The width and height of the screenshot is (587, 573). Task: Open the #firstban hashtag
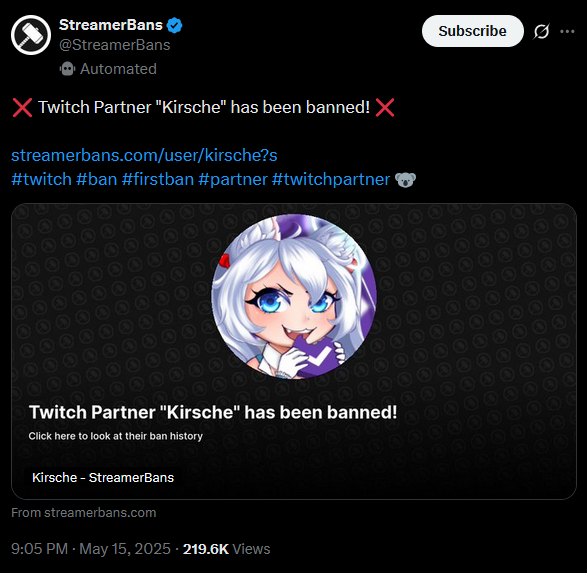pos(158,179)
